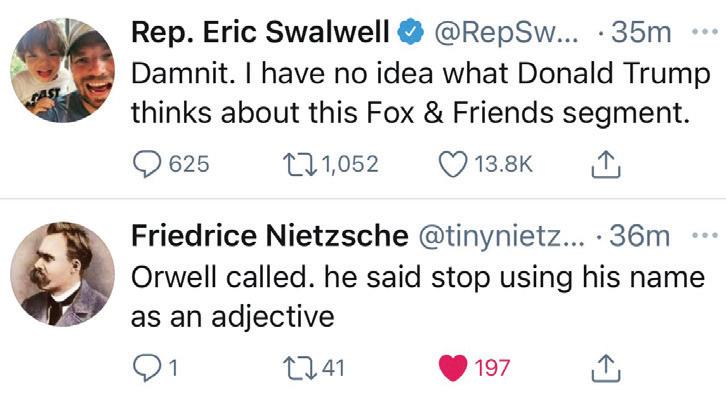Image resolution: width=726 pixels, height=393 pixels.
Task: Open Friedrice Nietzsche's profile avatar
Action: 63,274
